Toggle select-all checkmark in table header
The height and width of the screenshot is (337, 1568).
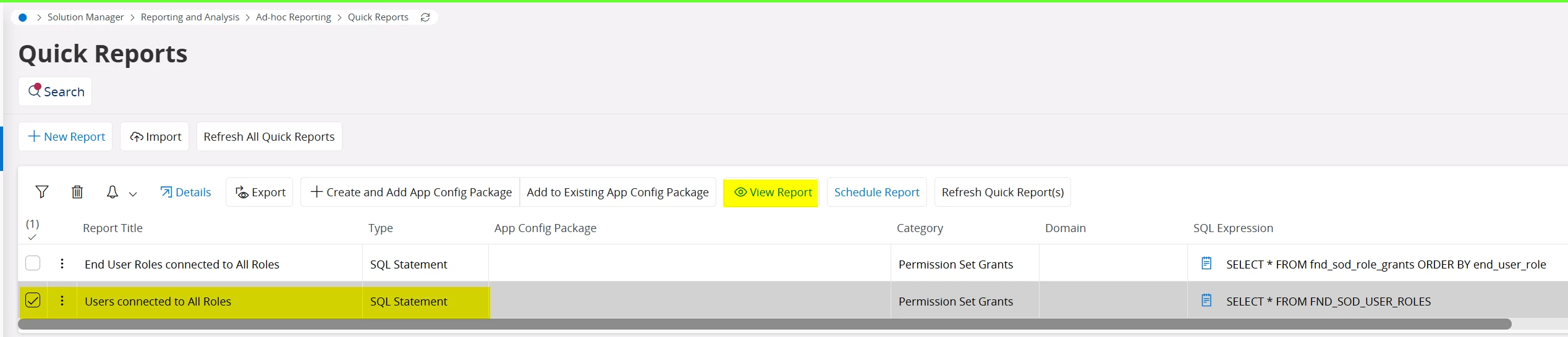(x=32, y=237)
